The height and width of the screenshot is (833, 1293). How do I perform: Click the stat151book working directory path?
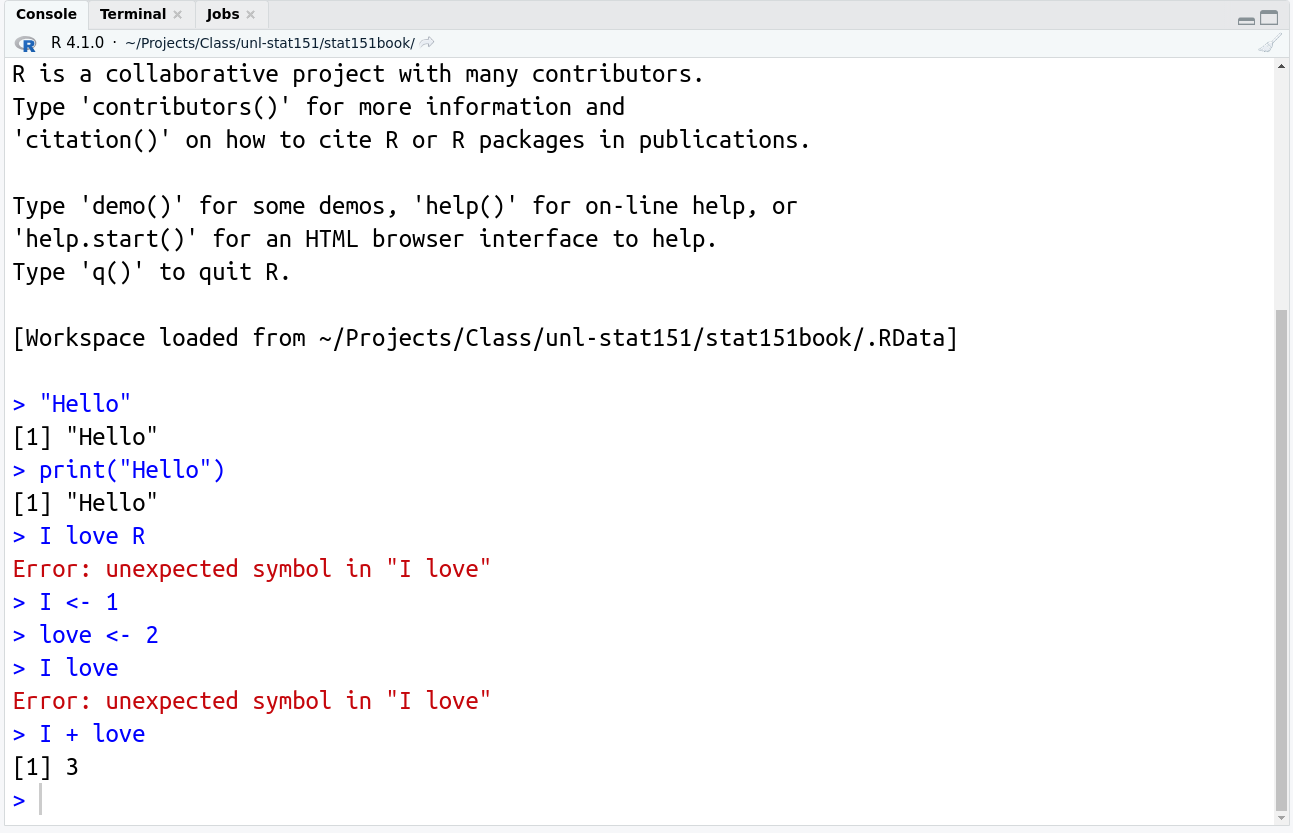point(270,43)
